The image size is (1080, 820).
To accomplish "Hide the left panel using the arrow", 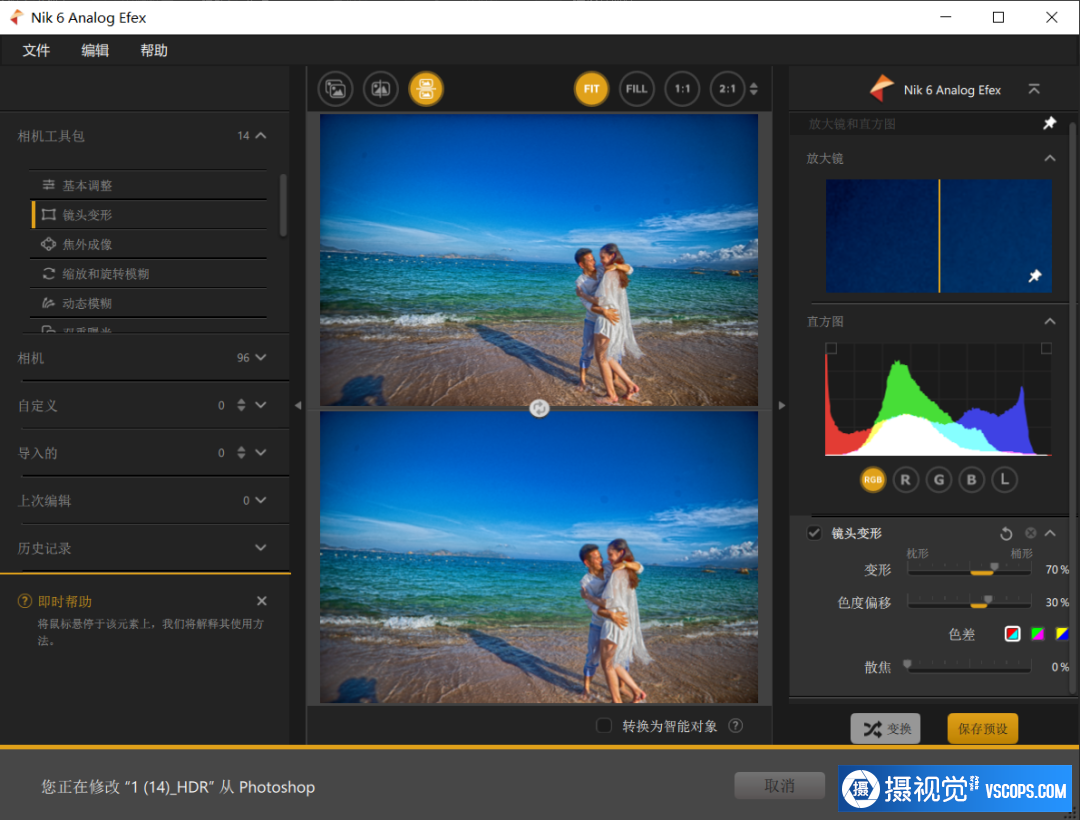I will (298, 406).
